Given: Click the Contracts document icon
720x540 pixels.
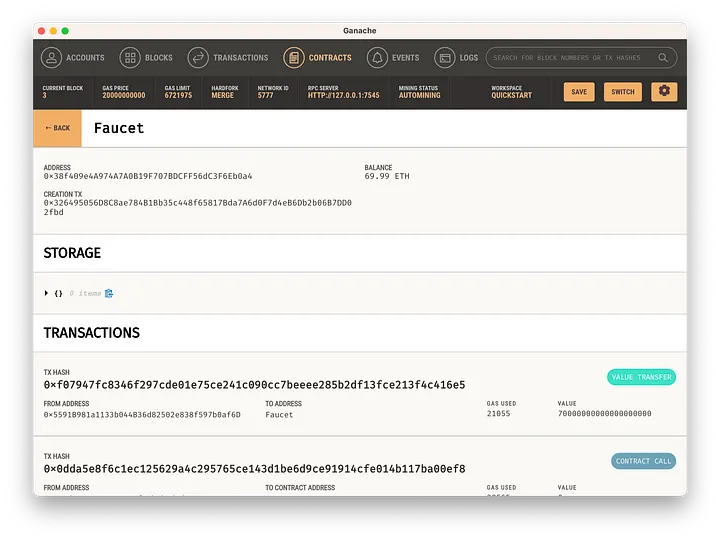Looking at the screenshot, I should click(x=294, y=58).
